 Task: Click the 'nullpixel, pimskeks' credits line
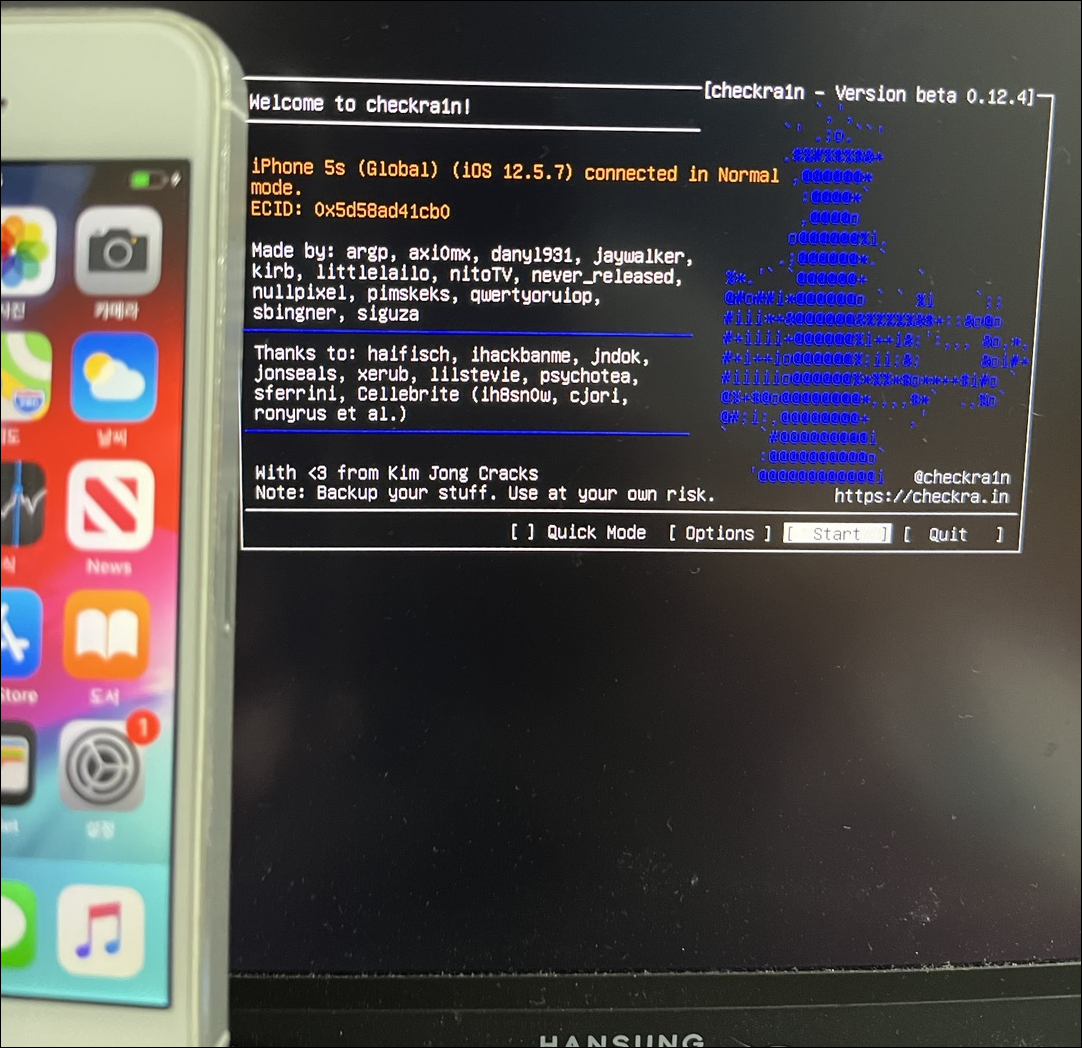point(426,294)
